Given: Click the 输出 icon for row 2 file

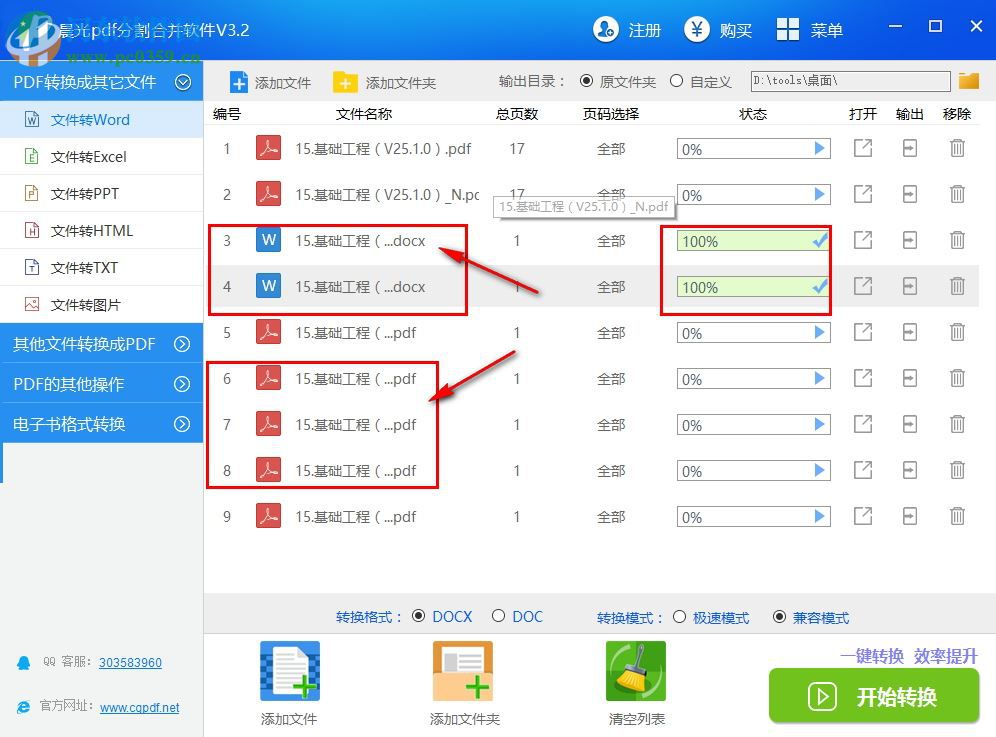Looking at the screenshot, I should 909,194.
